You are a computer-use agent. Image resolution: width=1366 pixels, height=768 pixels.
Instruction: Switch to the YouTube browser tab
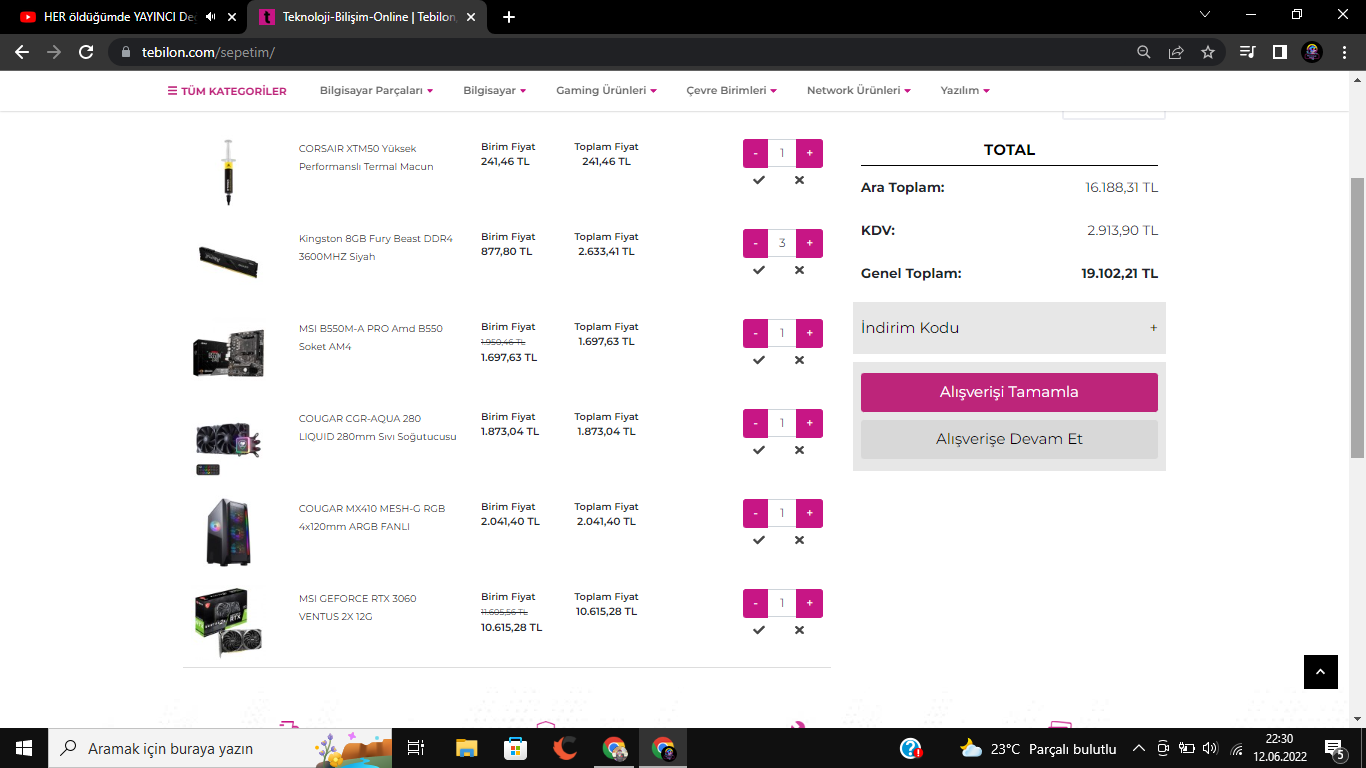tap(122, 17)
